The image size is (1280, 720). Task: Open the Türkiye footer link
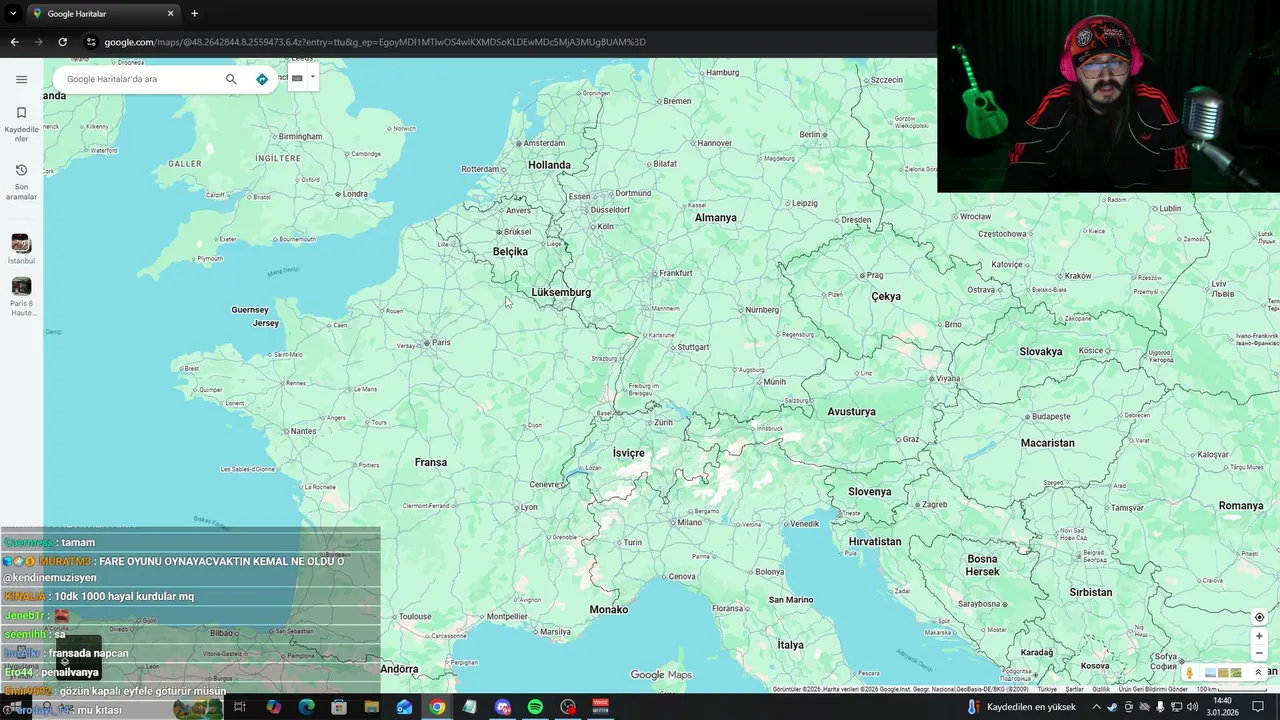pos(1047,689)
